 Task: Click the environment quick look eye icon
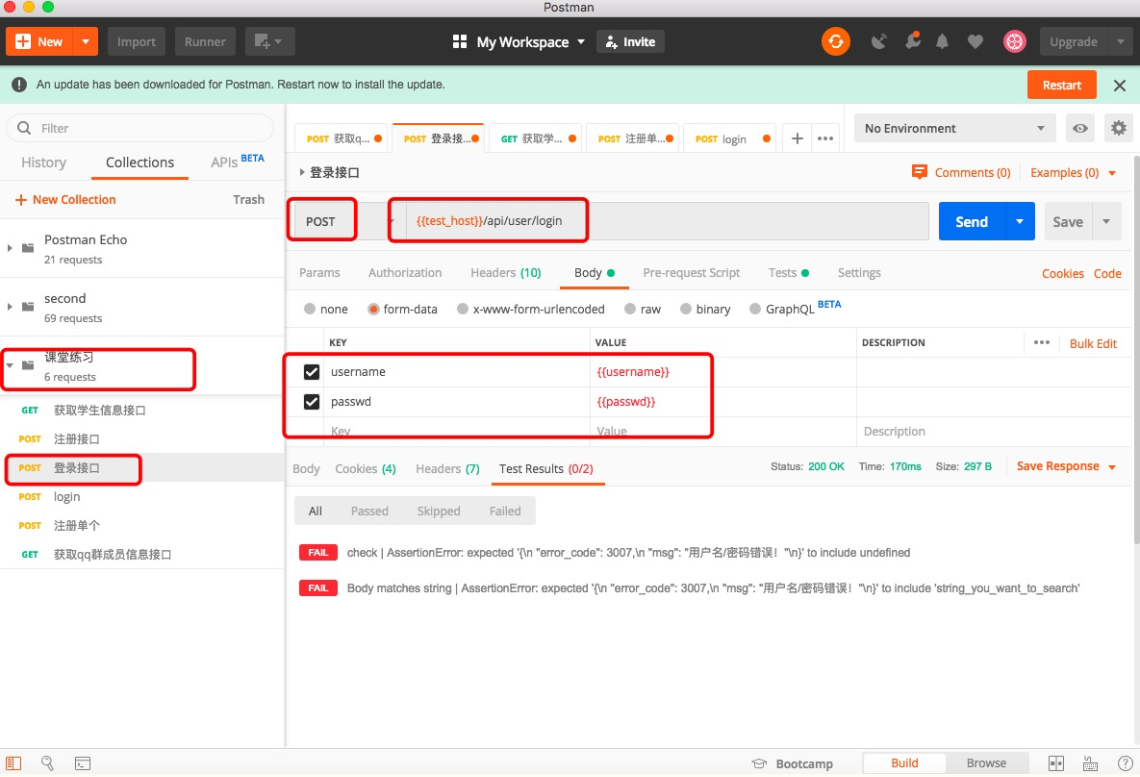[x=1080, y=129]
